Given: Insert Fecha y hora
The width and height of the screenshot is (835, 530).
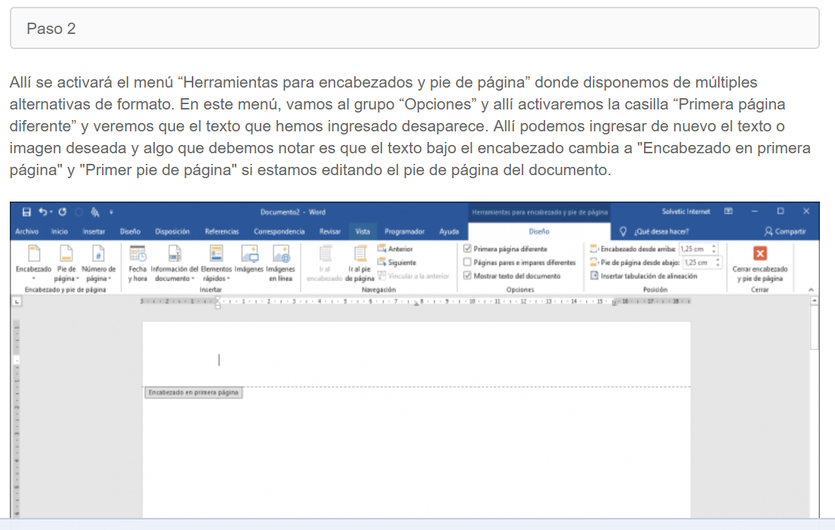Looking at the screenshot, I should (137, 261).
